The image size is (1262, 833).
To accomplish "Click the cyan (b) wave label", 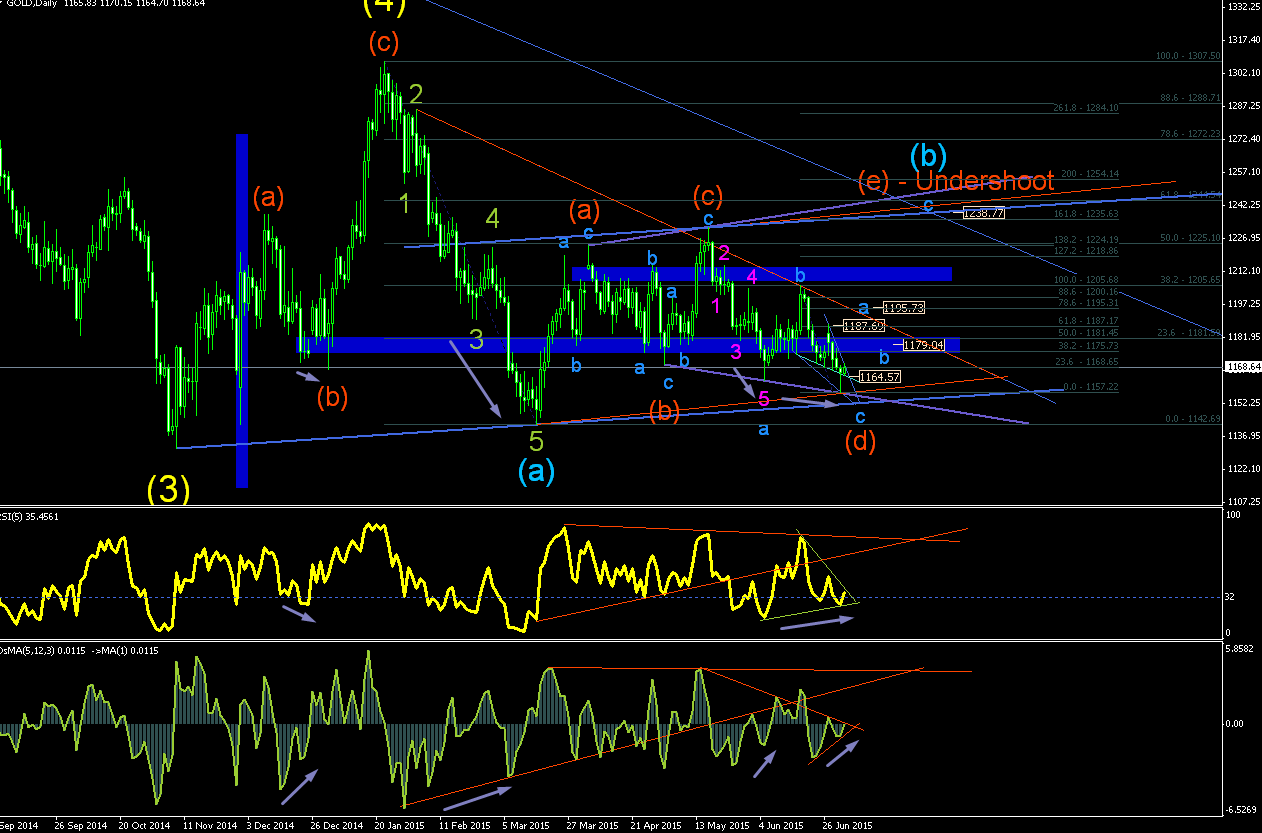I will click(928, 156).
